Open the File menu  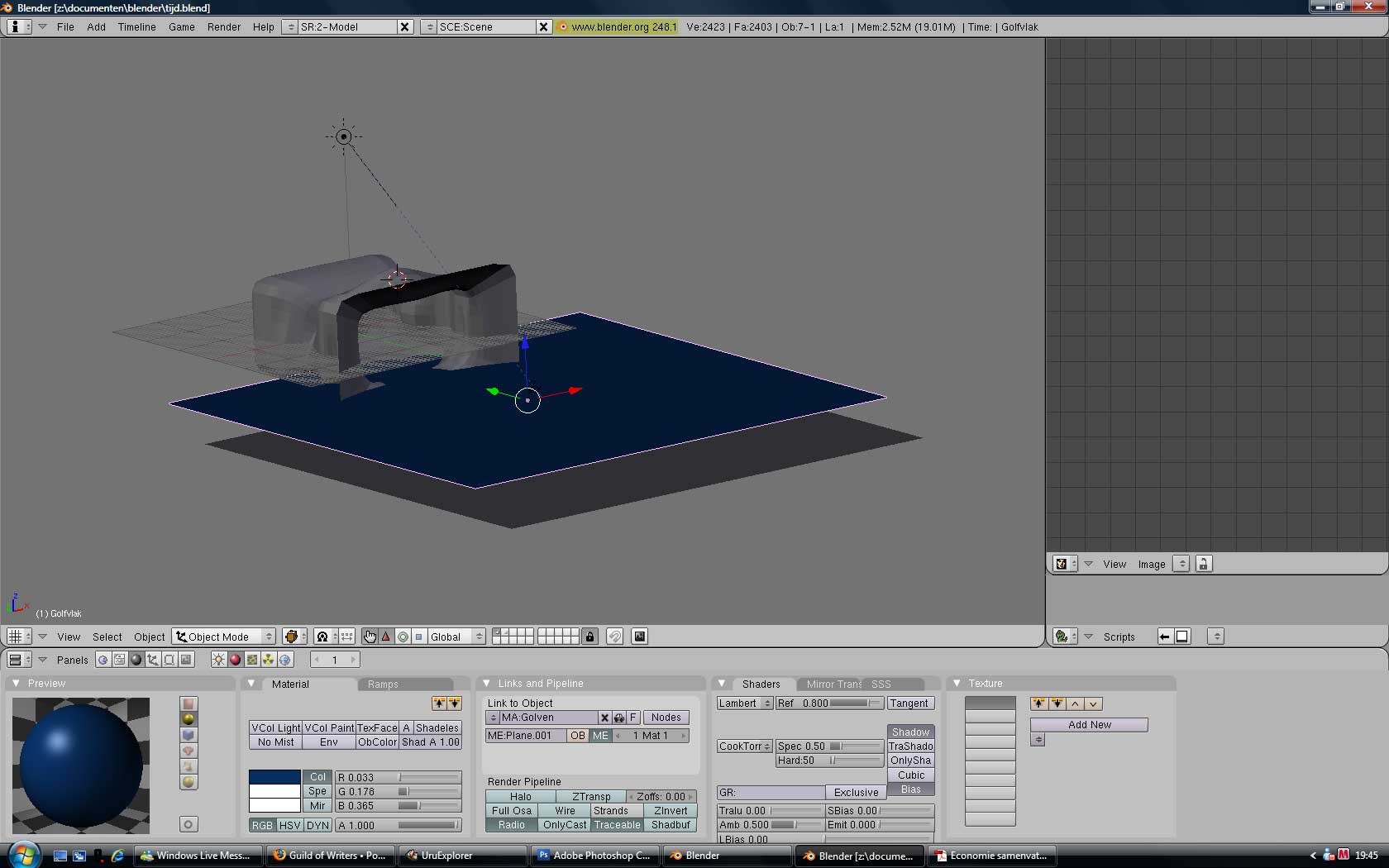click(65, 26)
